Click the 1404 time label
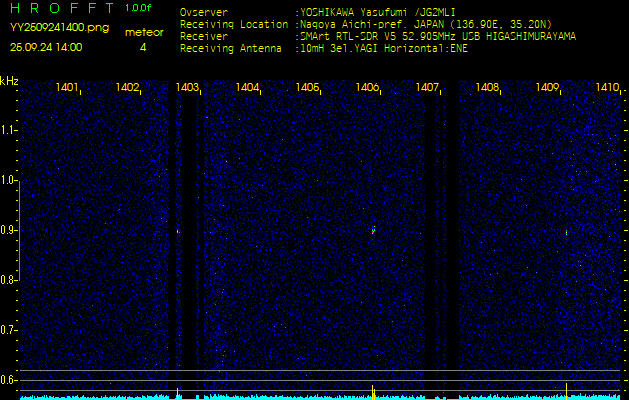The width and height of the screenshot is (629, 400). (x=247, y=87)
